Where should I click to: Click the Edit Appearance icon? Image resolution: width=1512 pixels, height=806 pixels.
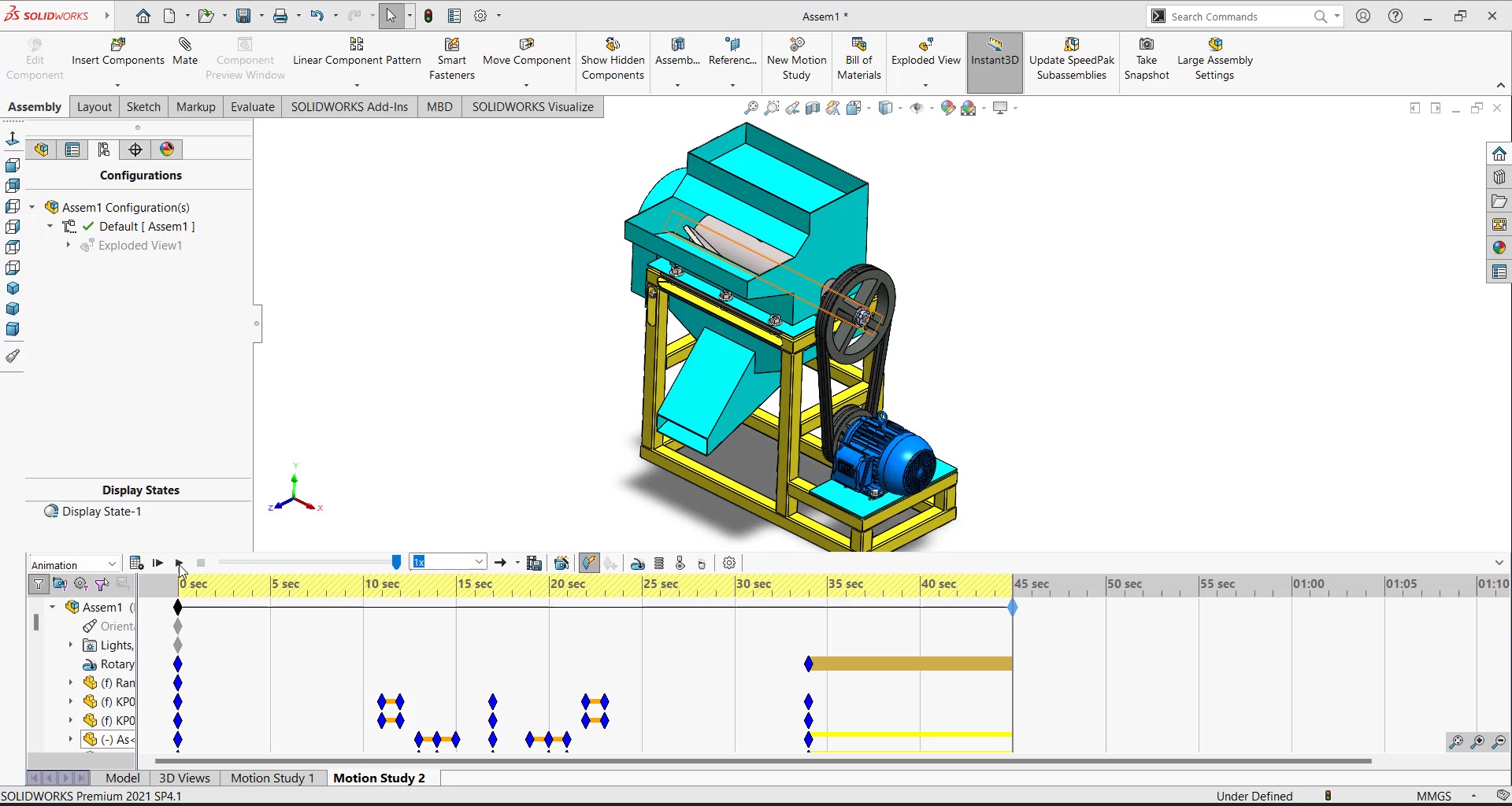pos(948,108)
